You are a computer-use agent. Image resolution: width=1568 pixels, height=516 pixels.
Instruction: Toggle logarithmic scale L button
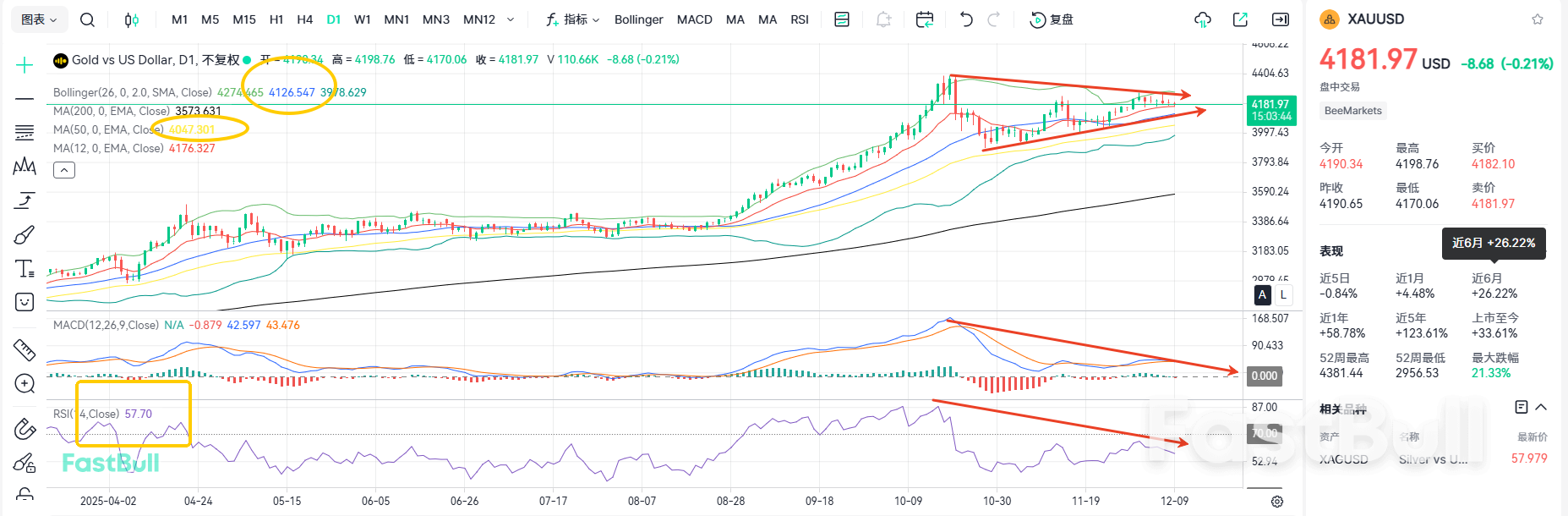click(1283, 294)
